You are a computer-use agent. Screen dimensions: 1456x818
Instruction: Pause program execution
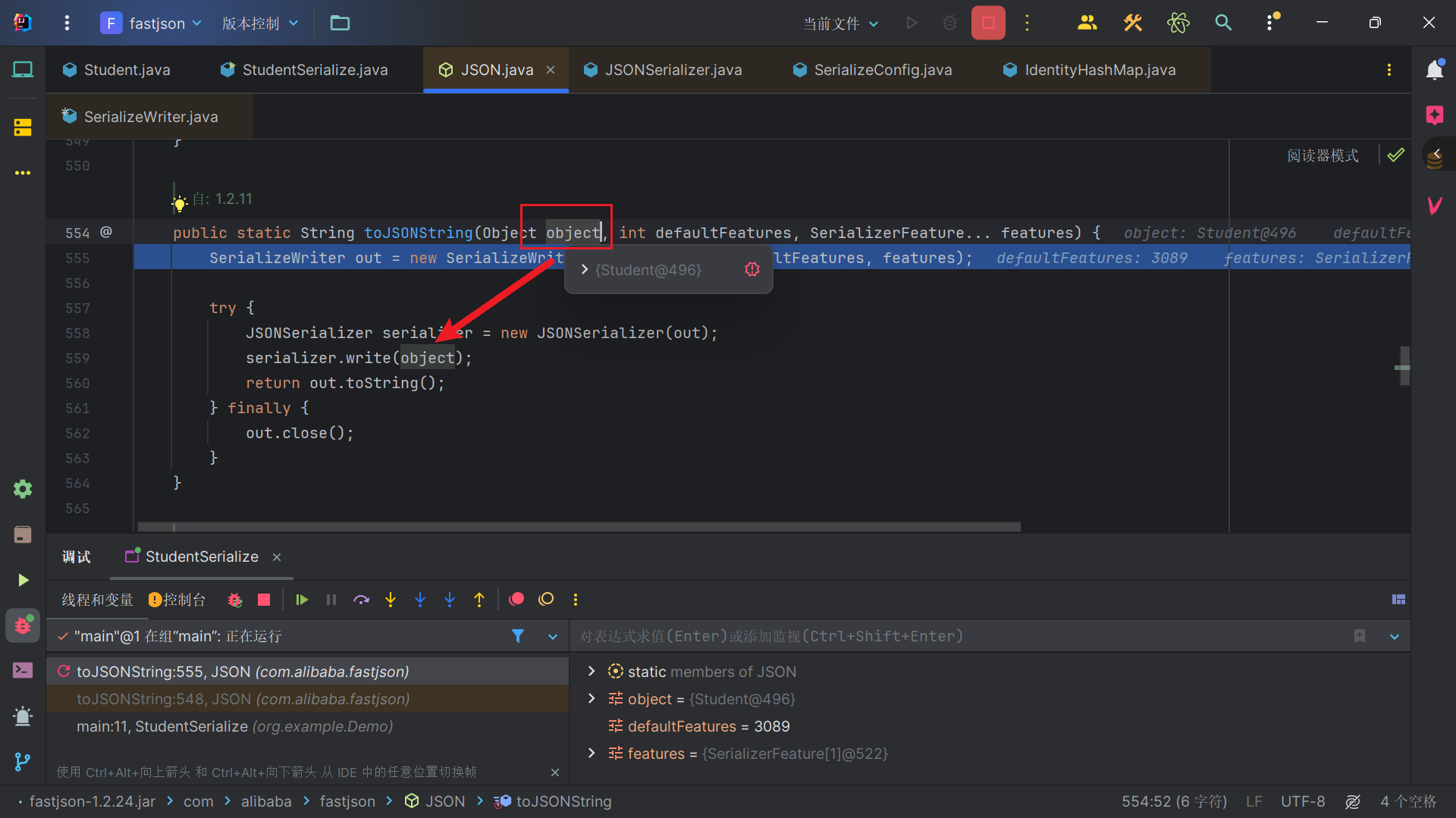(331, 600)
